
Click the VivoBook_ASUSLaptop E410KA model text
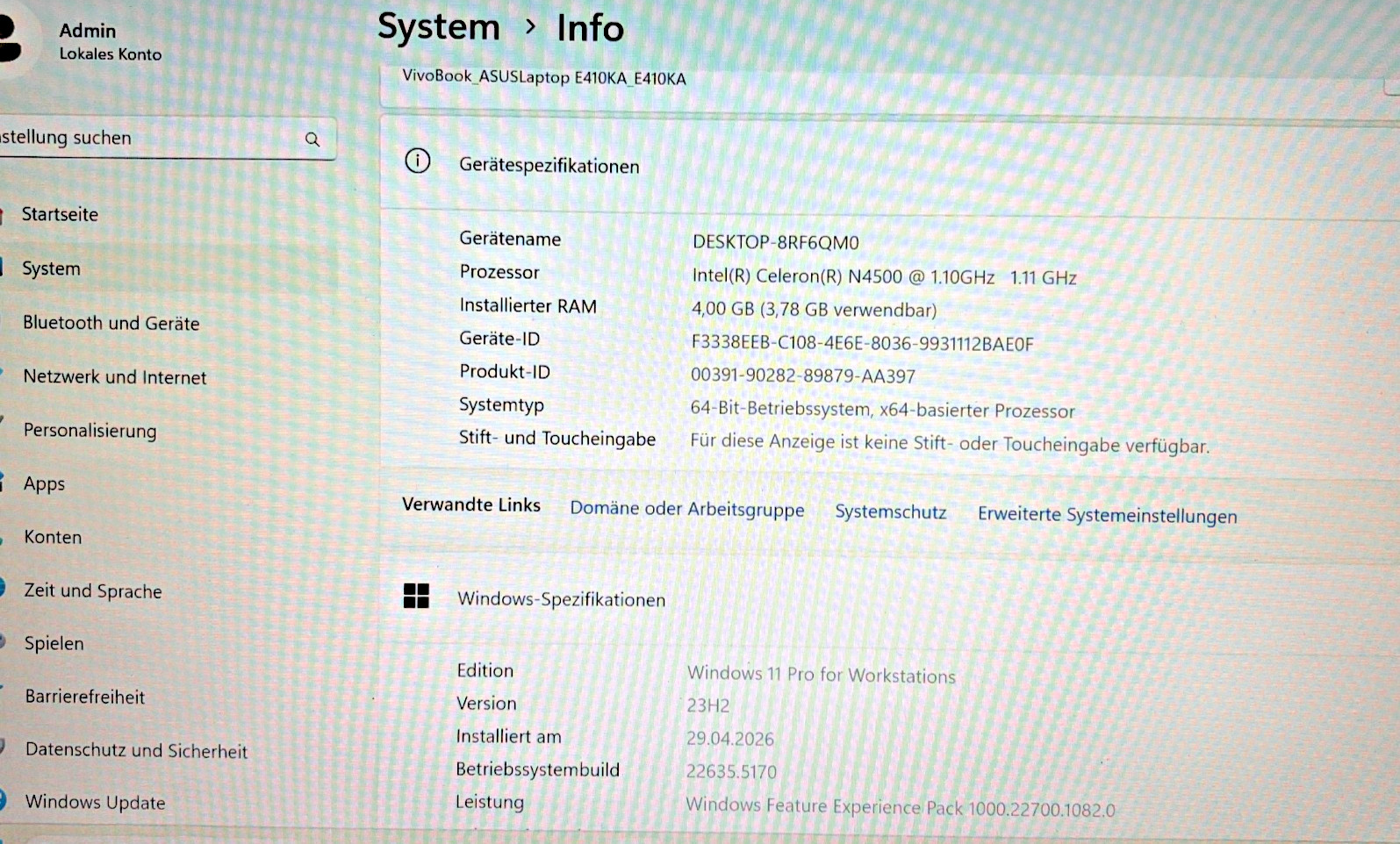point(544,77)
